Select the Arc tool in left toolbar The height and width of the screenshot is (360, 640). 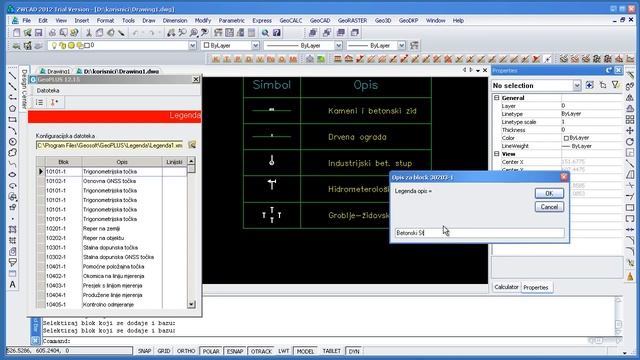click(x=13, y=131)
